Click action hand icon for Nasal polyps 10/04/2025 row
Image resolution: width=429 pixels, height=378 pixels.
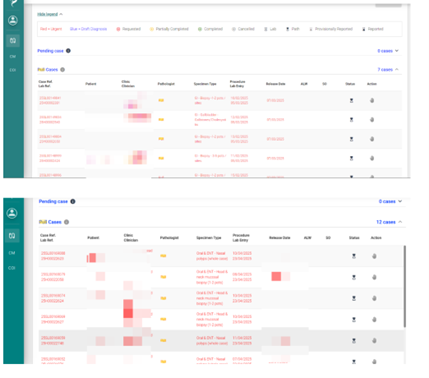pos(374,256)
